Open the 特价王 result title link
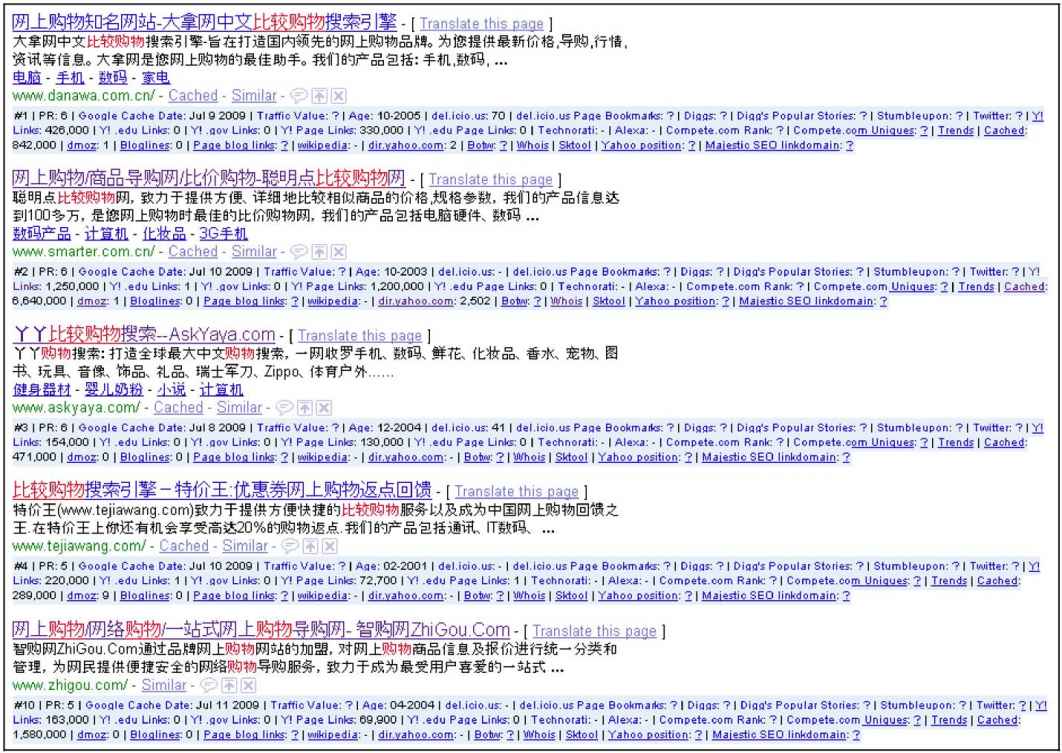 click(x=222, y=490)
